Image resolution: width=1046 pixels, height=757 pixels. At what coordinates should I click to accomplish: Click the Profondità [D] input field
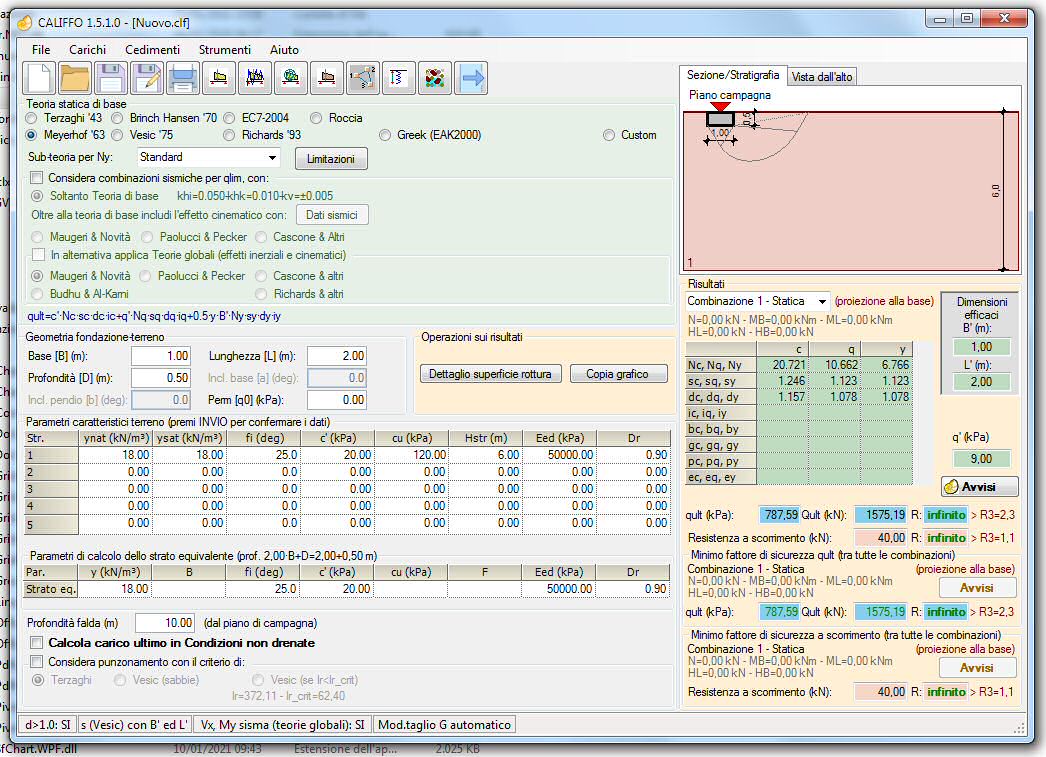[161, 378]
